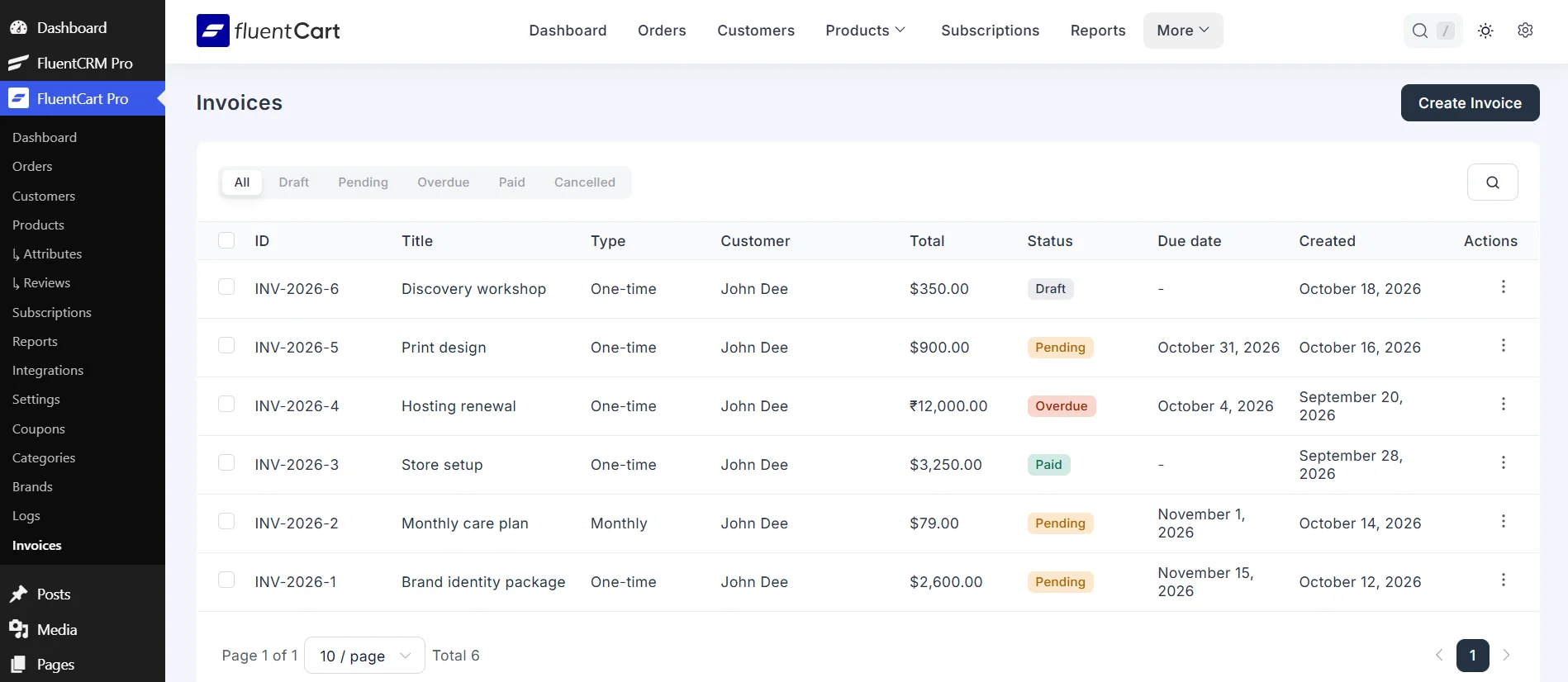Switch to the Pending filter tab
Screen dimensions: 1568x682
(x=363, y=182)
